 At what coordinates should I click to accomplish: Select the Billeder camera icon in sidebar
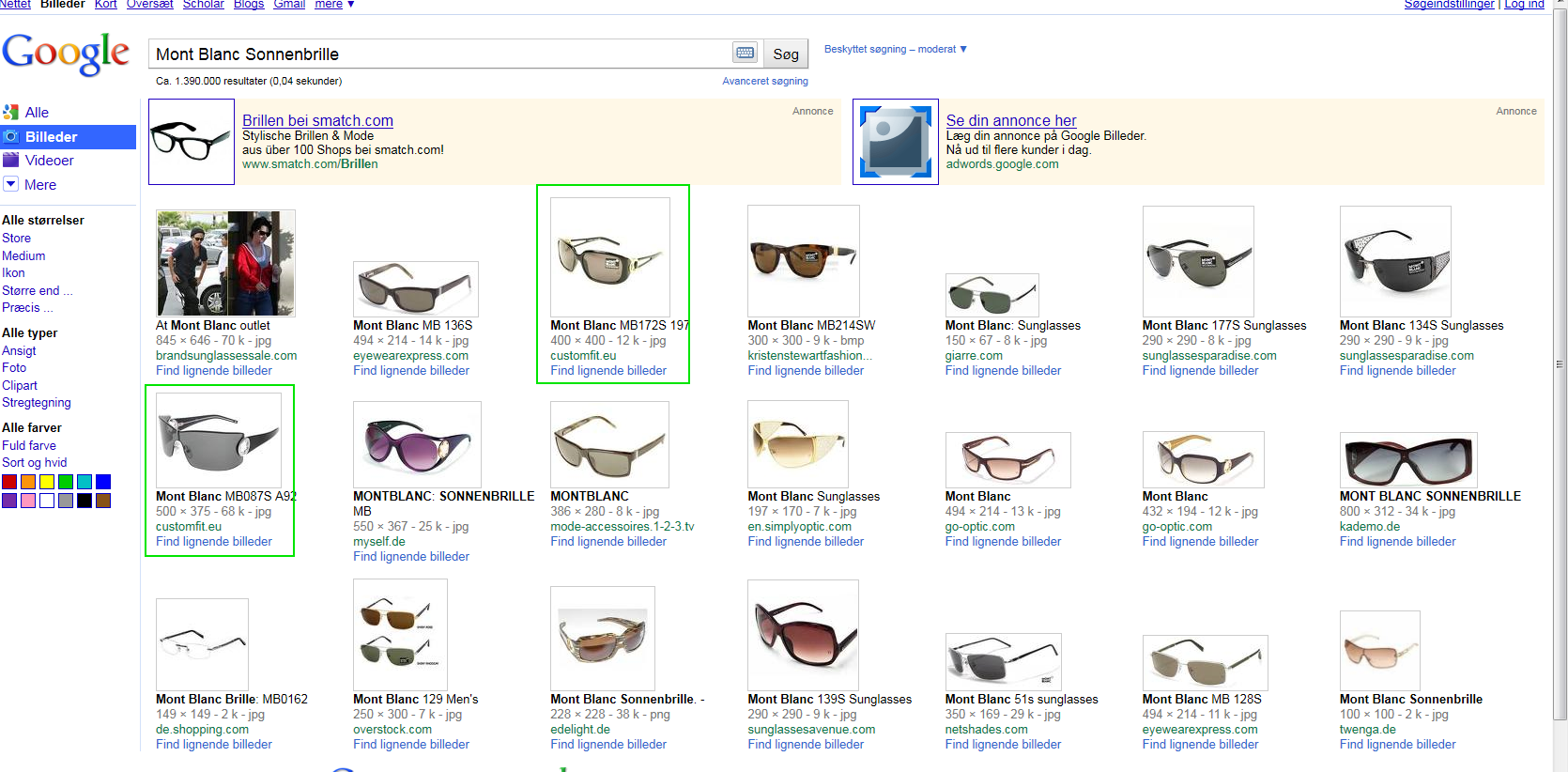click(11, 137)
